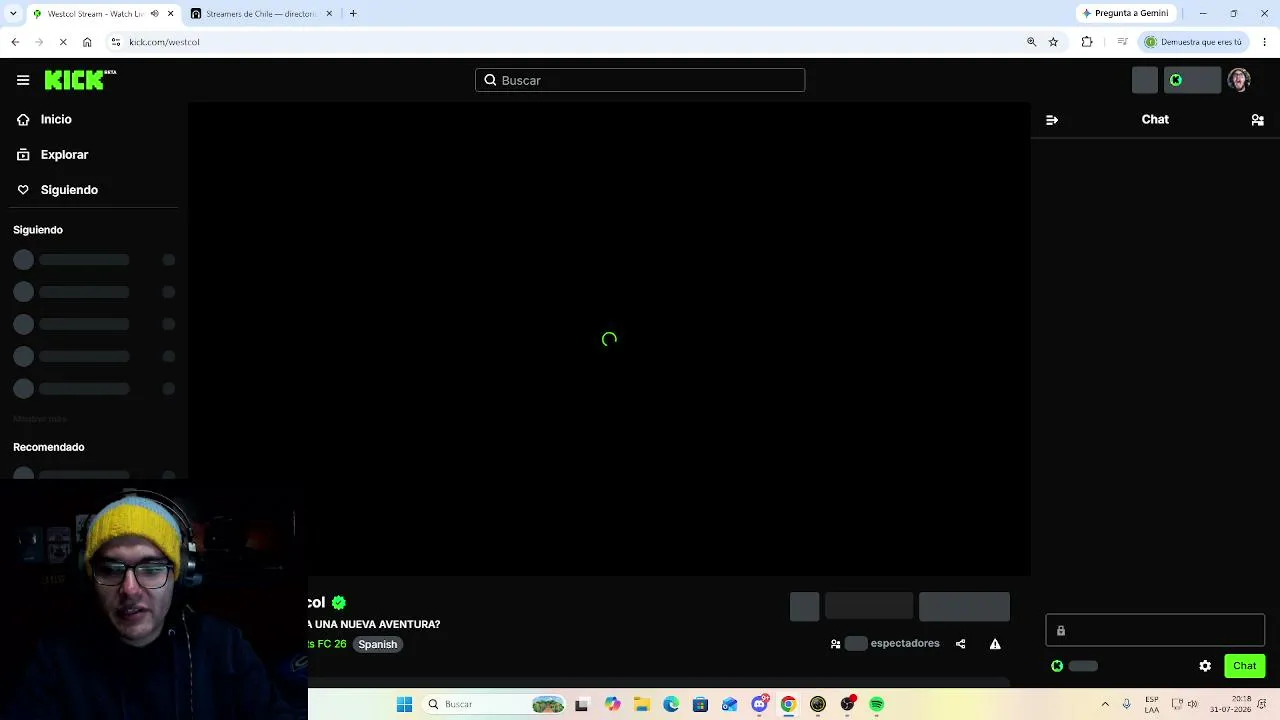Click Pregunta a Gemini button
Image resolution: width=1280 pixels, height=720 pixels.
[x=1125, y=14]
